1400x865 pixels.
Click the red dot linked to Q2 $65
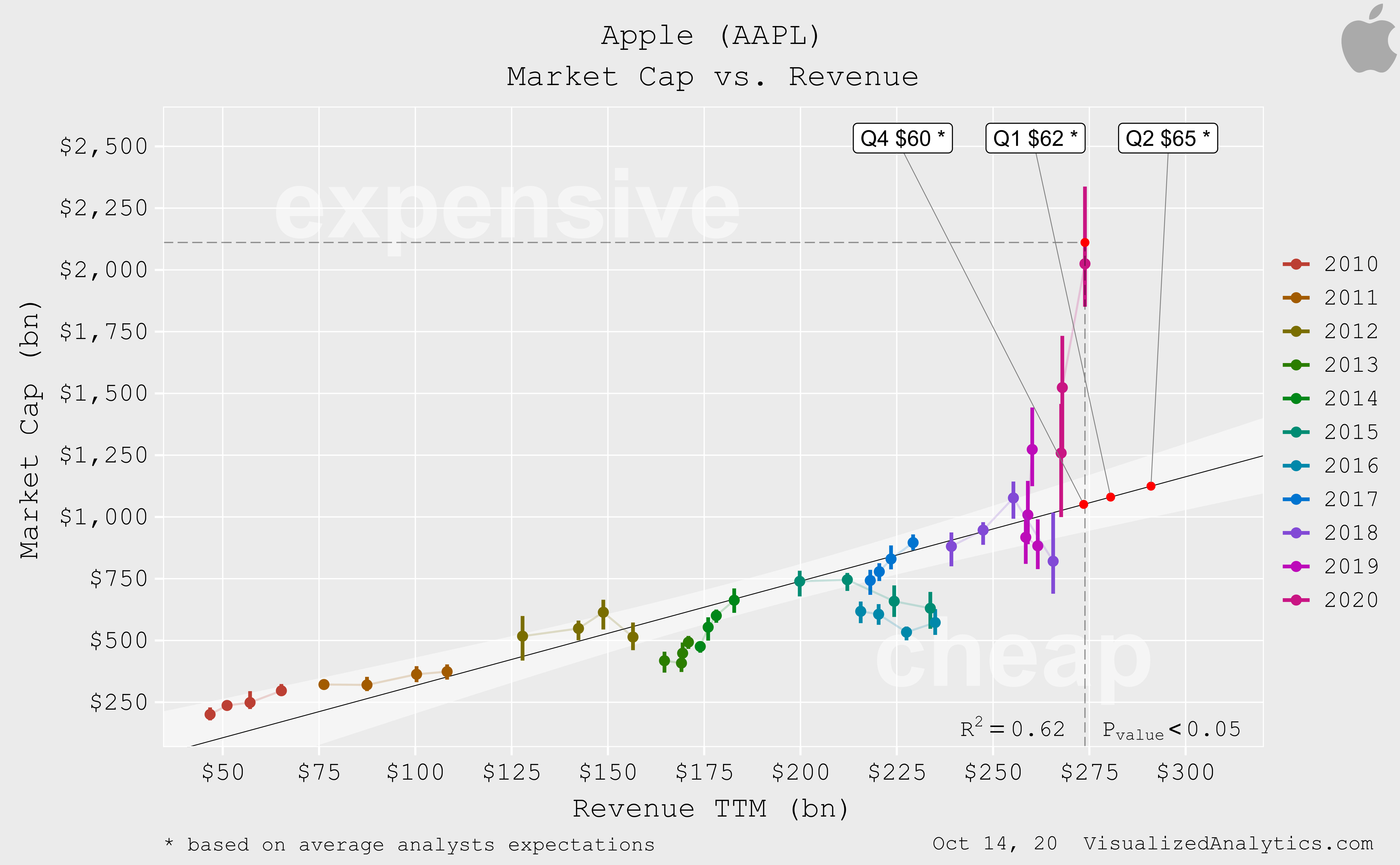[x=1151, y=486]
